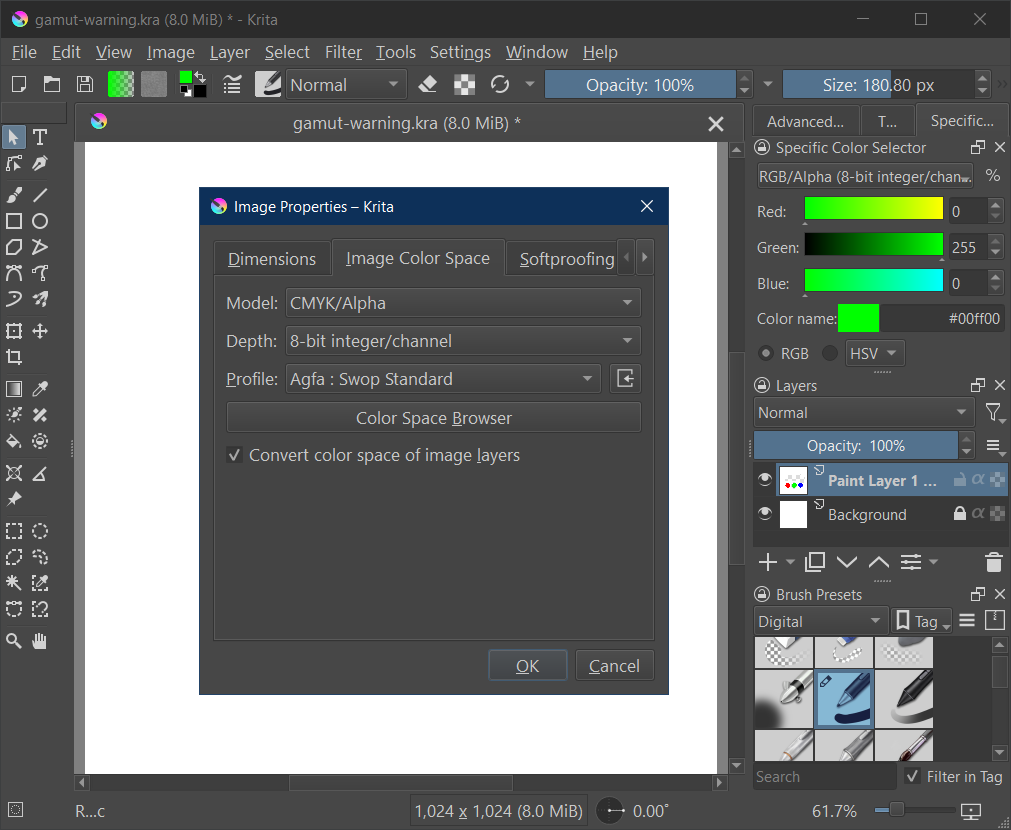
Task: Uncheck Convert color space of image layers
Action: pos(235,455)
